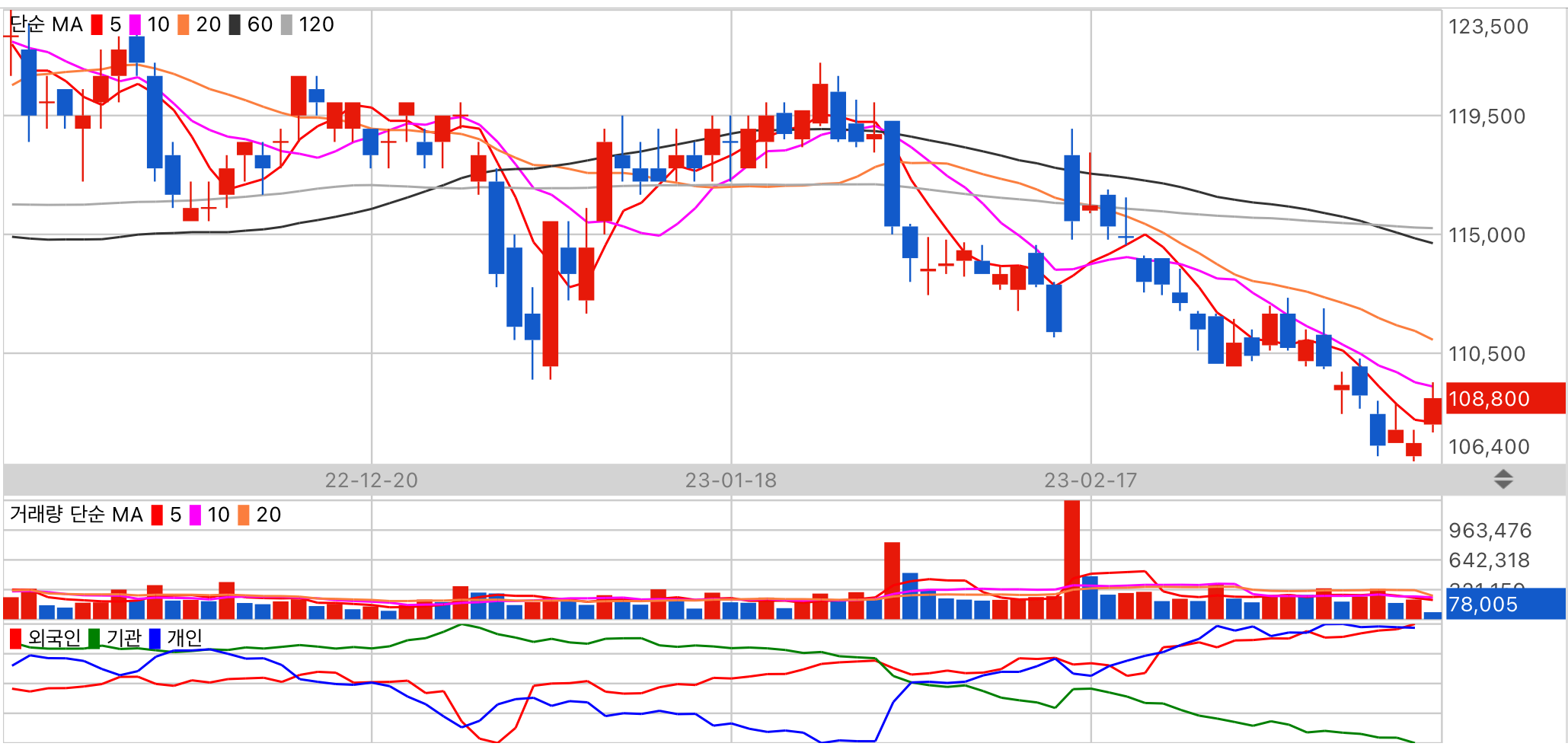Click the 거래량 단순 MA legend label
This screenshot has height=756, width=1568.
[76, 515]
